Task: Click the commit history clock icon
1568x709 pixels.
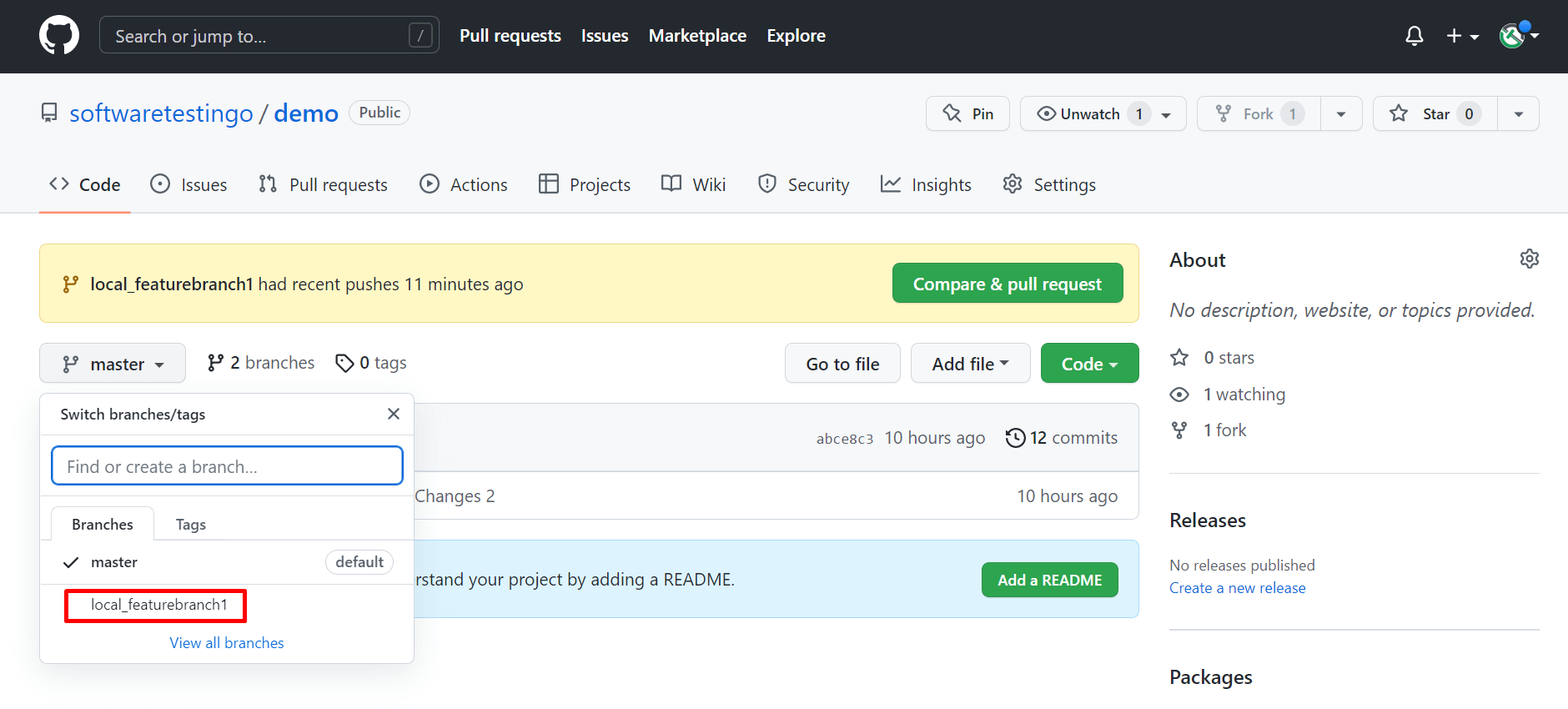Action: point(1015,438)
